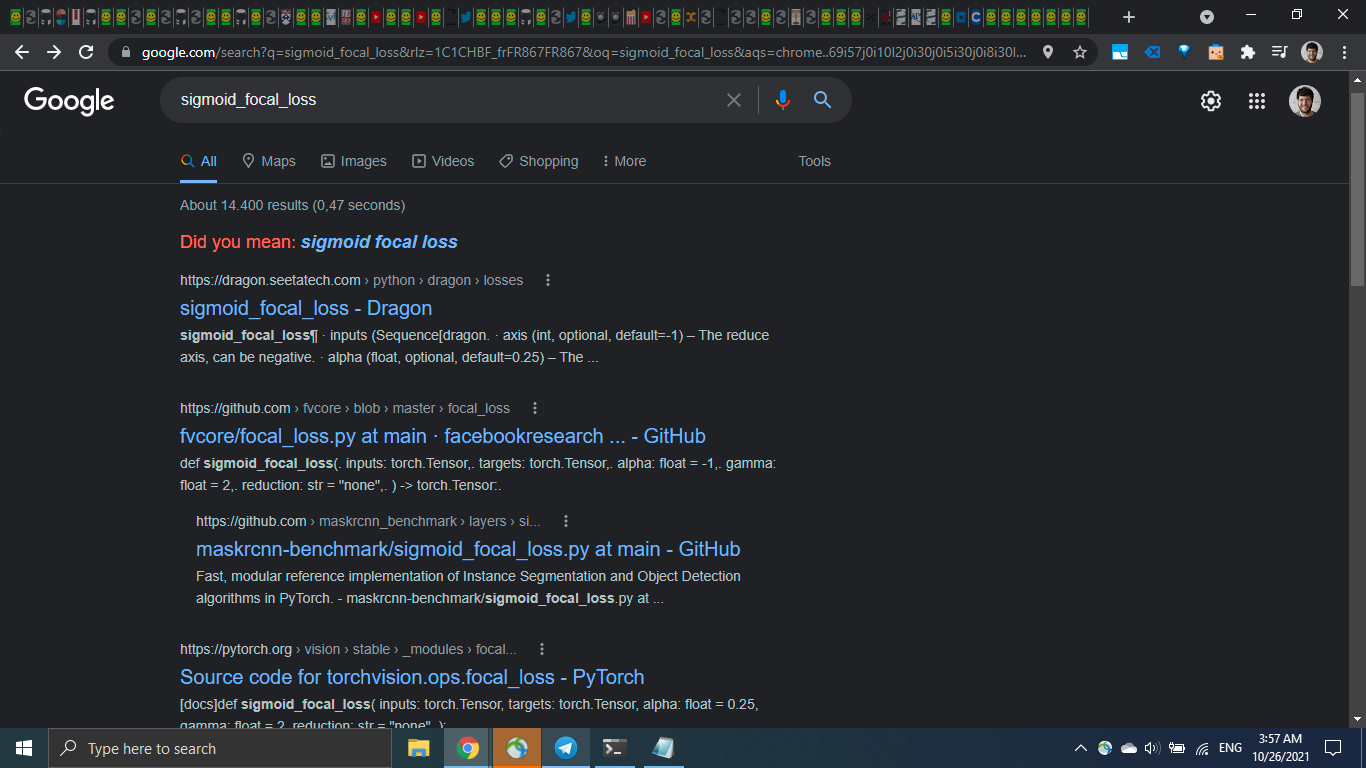Click the blue folder extension icon
The height and width of the screenshot is (768, 1366).
click(1120, 52)
